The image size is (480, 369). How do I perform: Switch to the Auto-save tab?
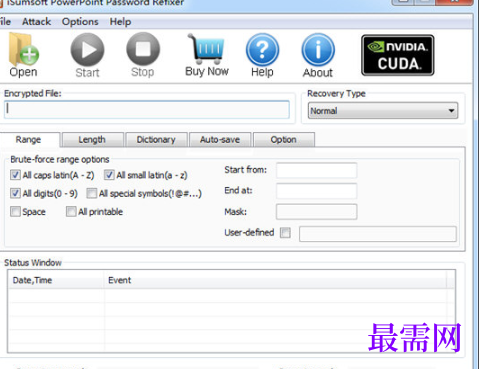(x=220, y=140)
